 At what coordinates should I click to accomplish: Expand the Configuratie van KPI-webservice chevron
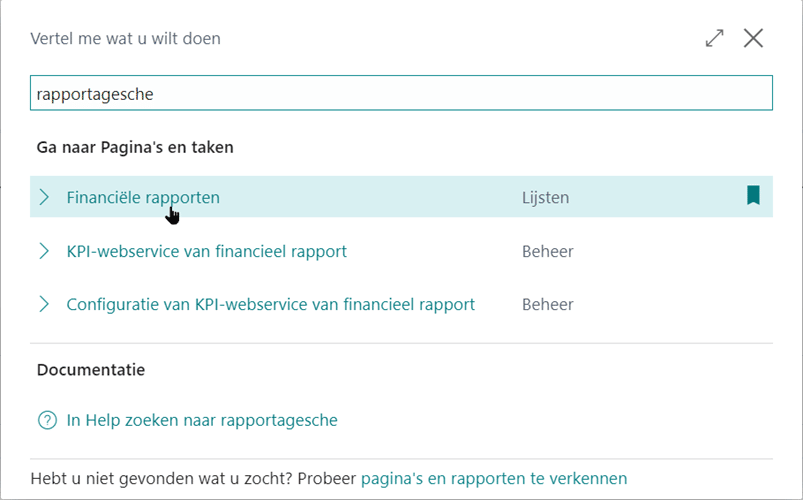click(44, 304)
